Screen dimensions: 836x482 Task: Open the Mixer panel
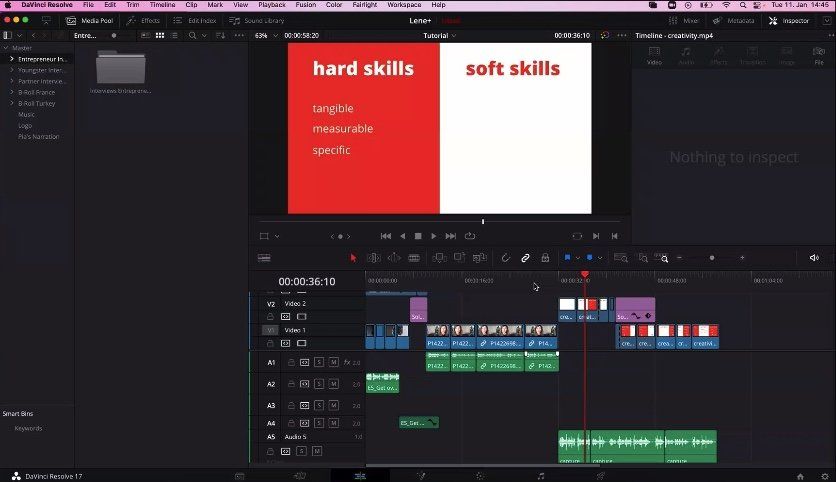pos(683,20)
